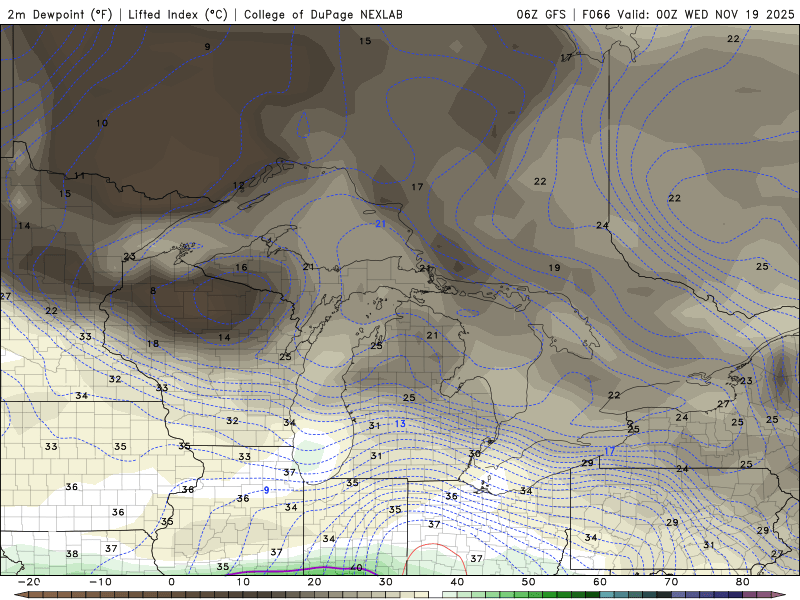This screenshot has height=600, width=800.
Task: Click the "06Z GFS" model run label
Action: click(541, 14)
